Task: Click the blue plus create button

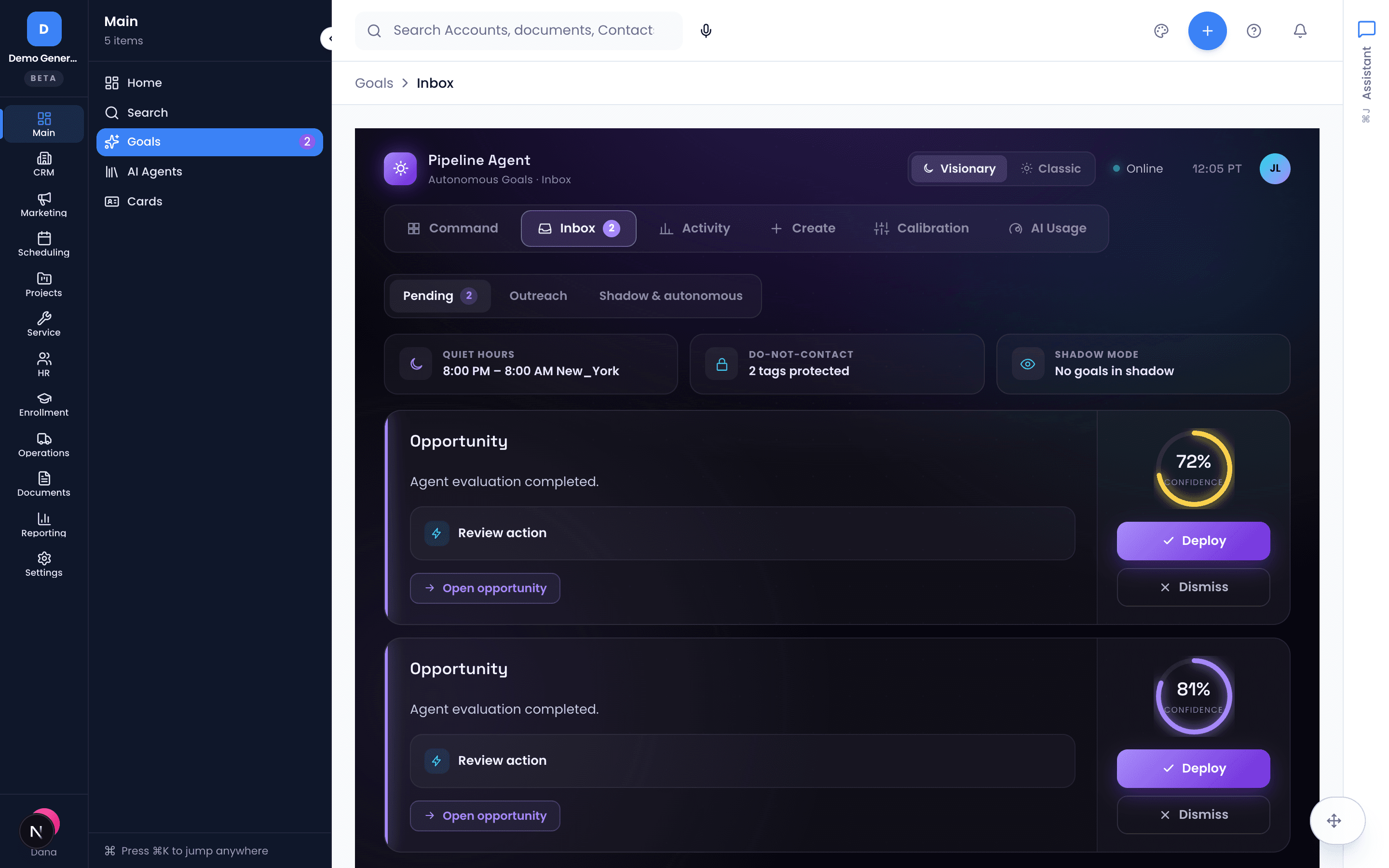Action: pos(1207,30)
